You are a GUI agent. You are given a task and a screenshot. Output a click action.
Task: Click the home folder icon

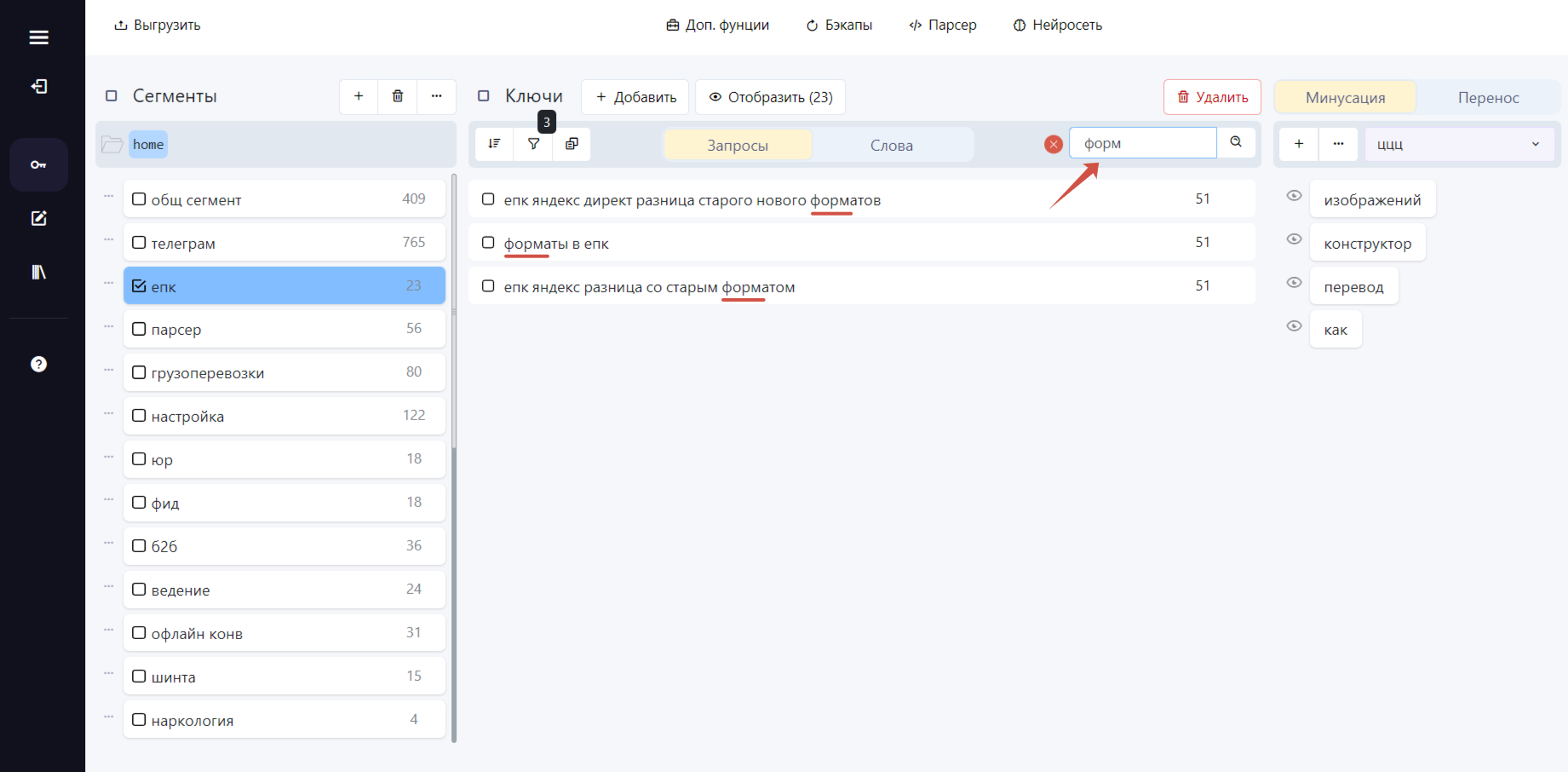[x=112, y=144]
